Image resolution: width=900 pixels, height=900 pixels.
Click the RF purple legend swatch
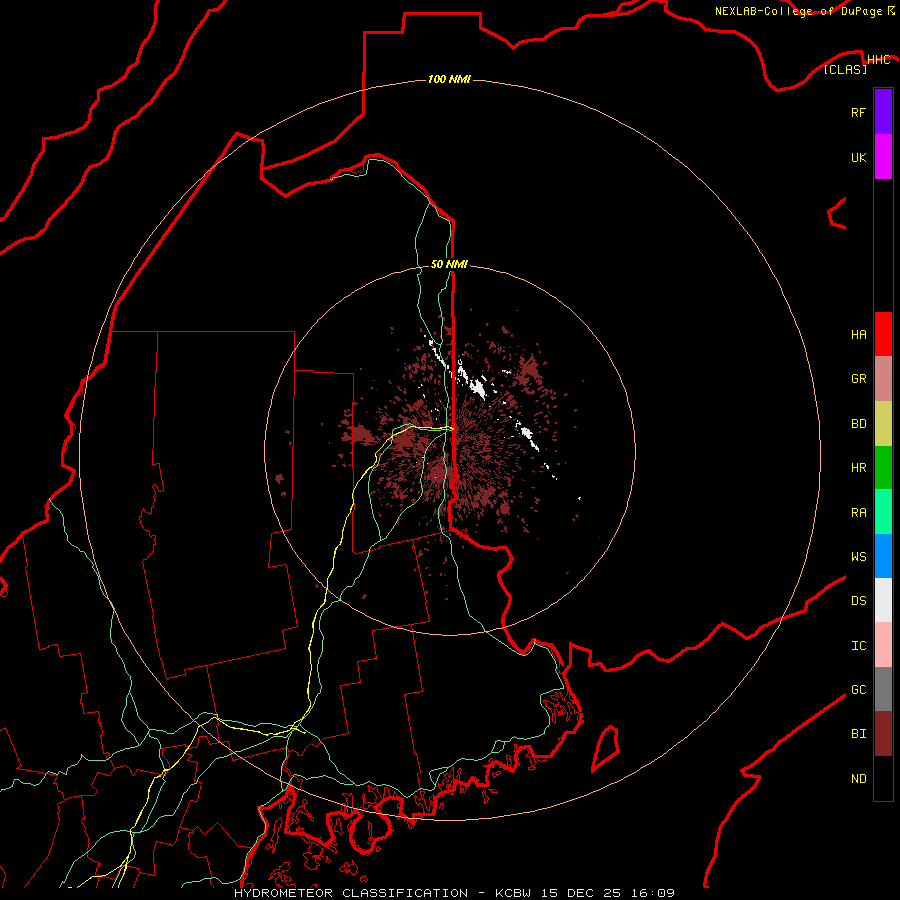point(883,112)
